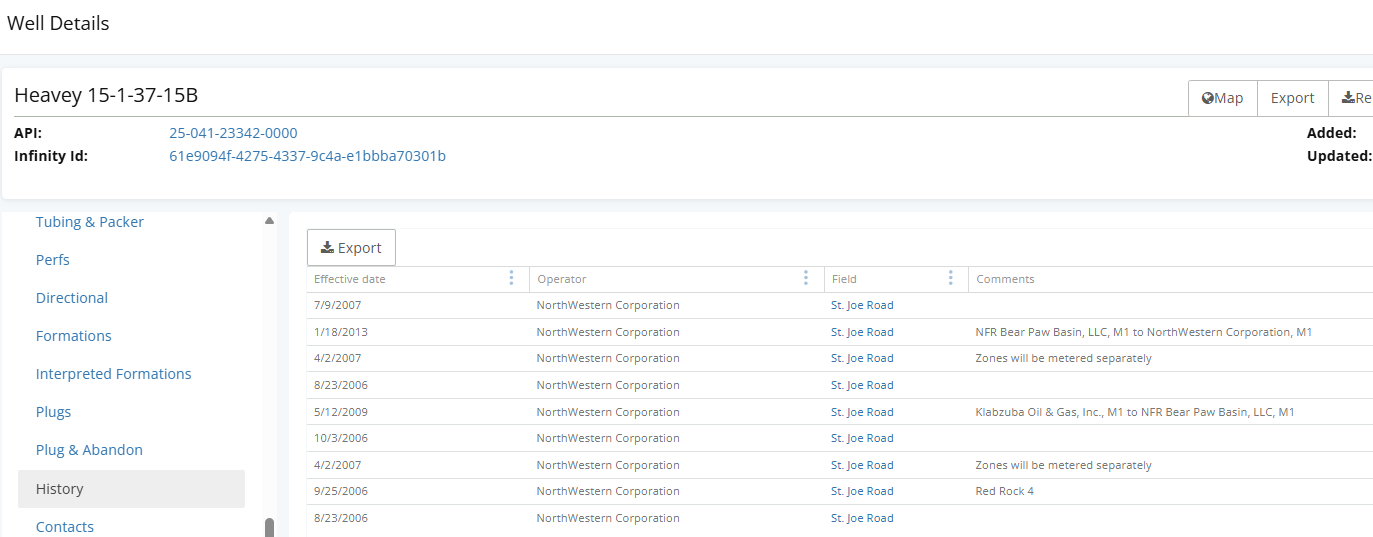Sort by the Comments column header
Viewport: 1373px width, 537px height.
pos(1005,279)
